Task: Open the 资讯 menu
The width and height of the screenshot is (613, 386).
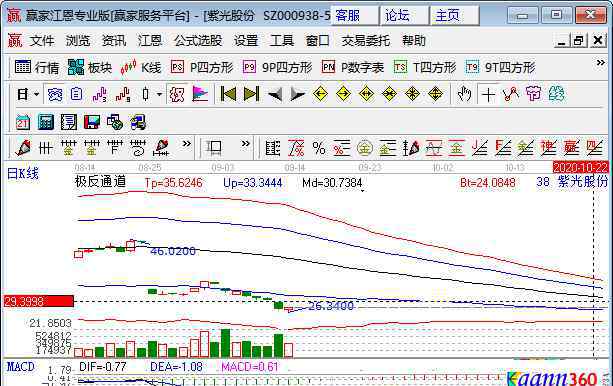Action: (x=114, y=41)
